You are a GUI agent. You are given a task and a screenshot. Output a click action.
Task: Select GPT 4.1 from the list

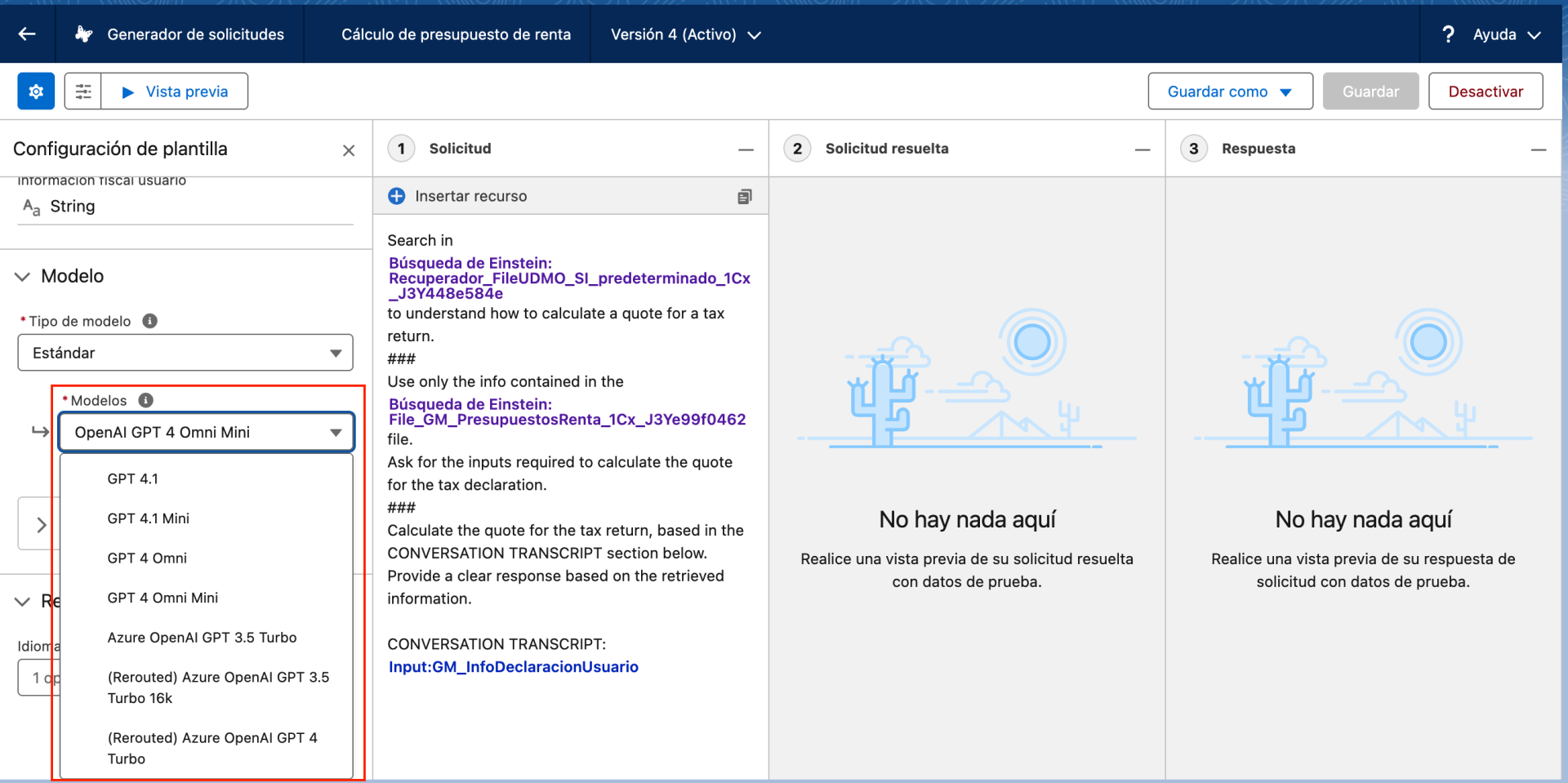206,478
